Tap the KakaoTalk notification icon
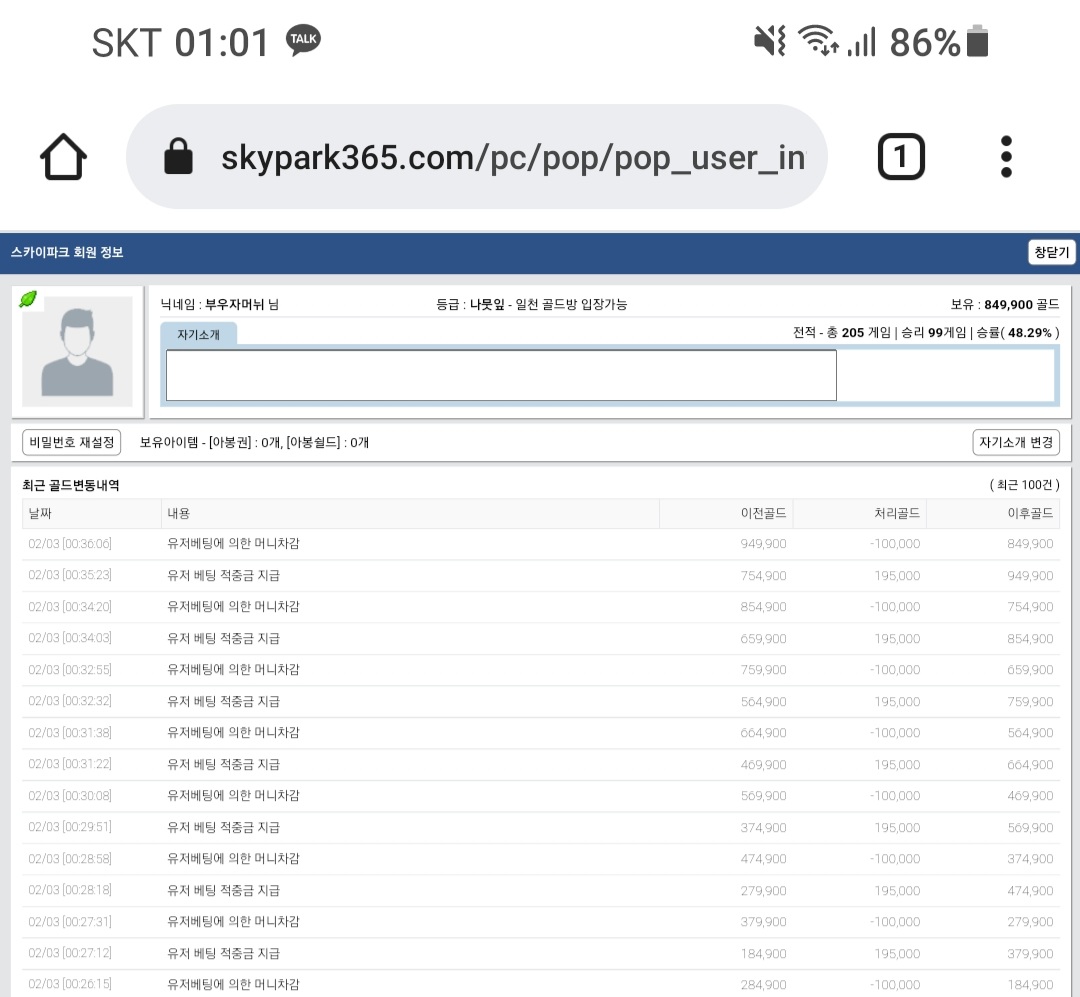The image size is (1080, 997). (x=304, y=40)
